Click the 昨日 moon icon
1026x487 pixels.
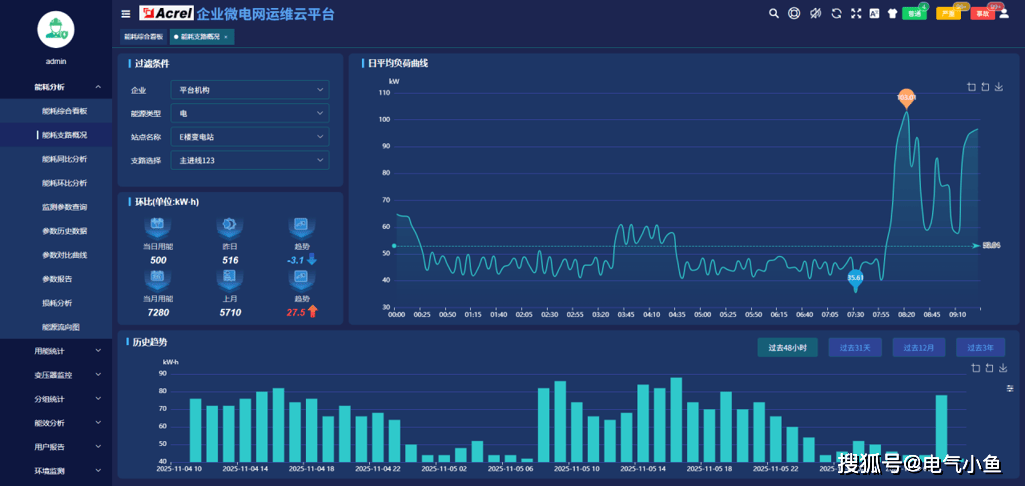tap(230, 225)
